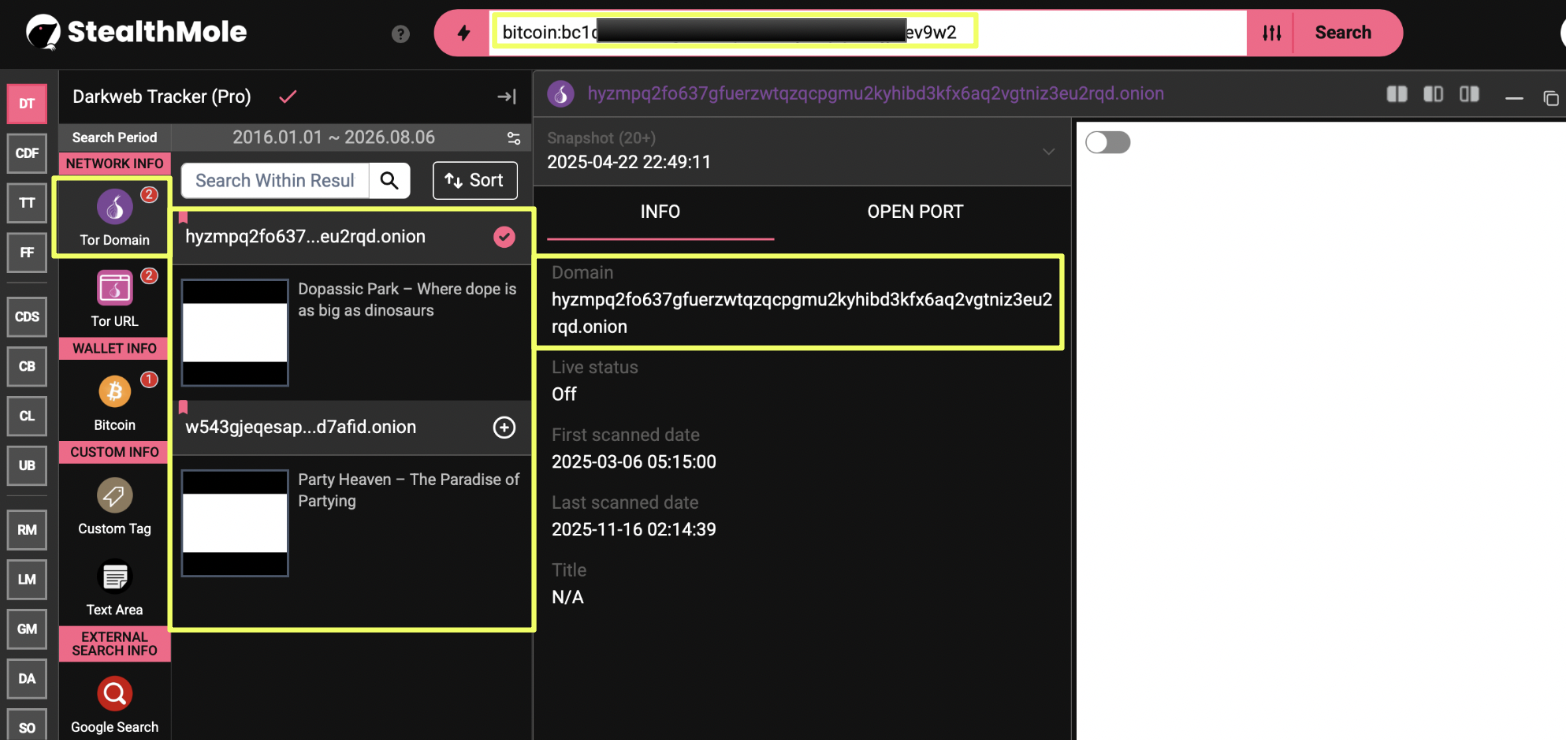The height and width of the screenshot is (740, 1566).
Task: Click the Title value "N/A"
Action: (x=568, y=597)
